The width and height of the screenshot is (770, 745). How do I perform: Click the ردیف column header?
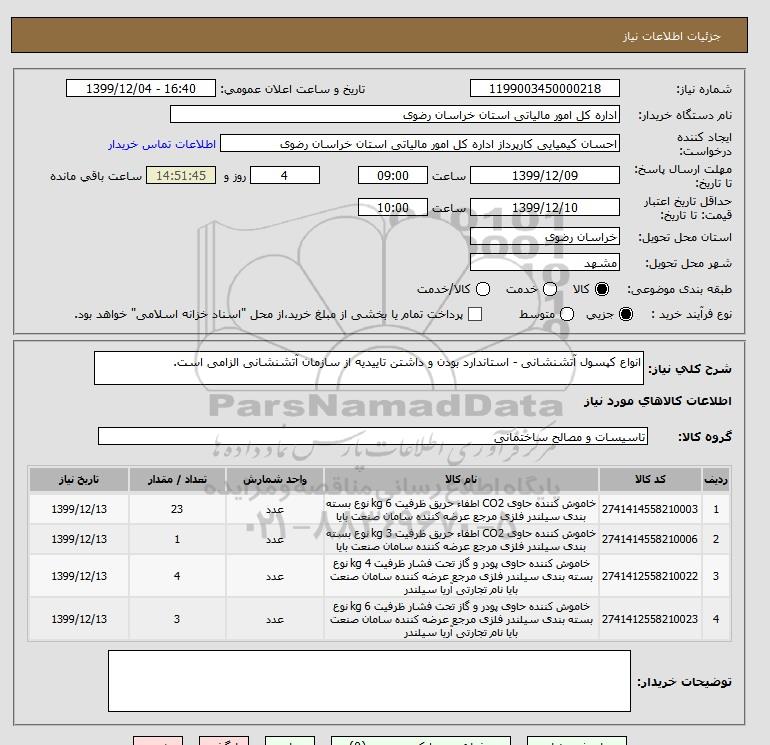[x=715, y=479]
